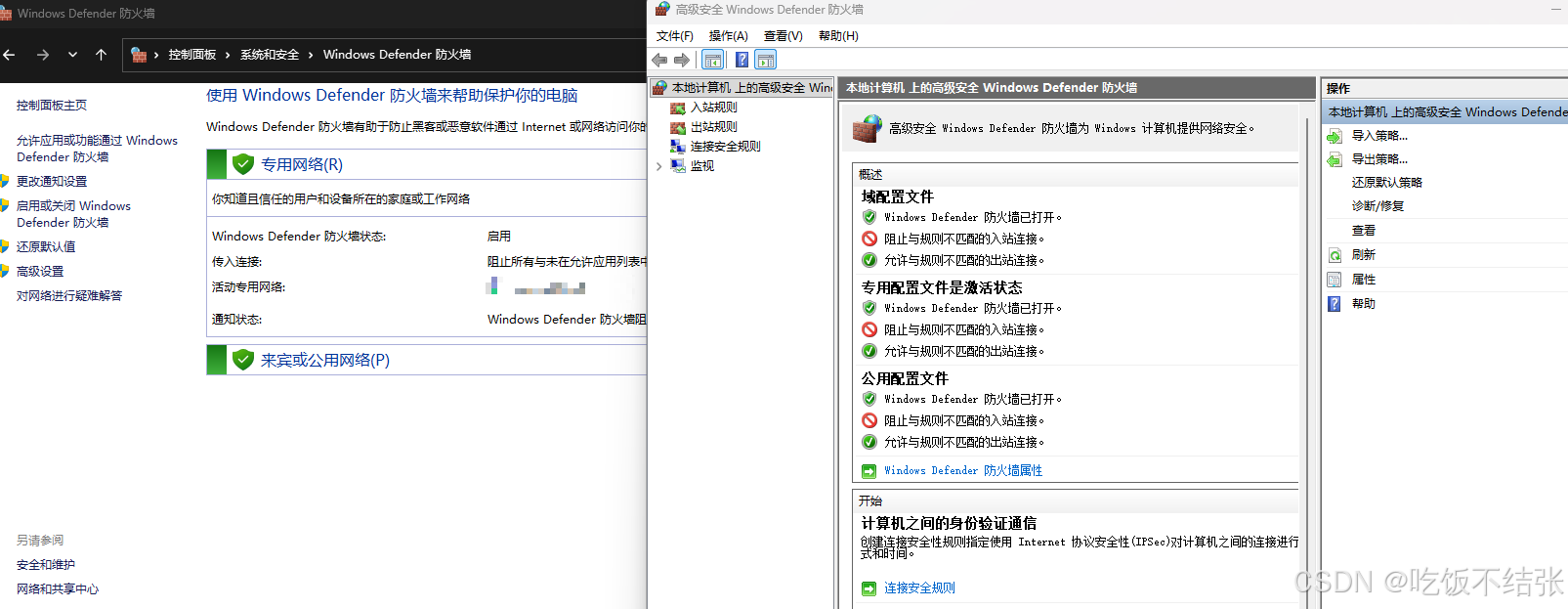
Task: Open 高级设置 in the sidebar
Action: click(40, 272)
